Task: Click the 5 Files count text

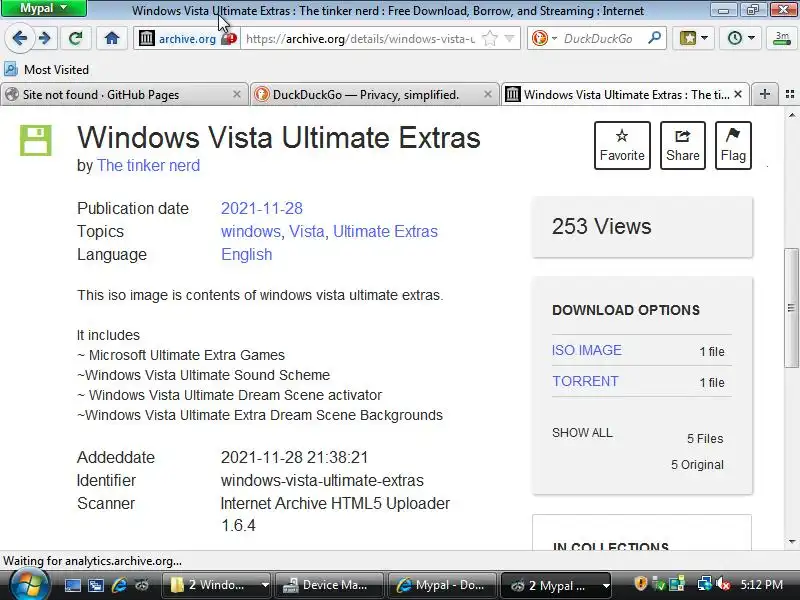Action: pos(705,439)
